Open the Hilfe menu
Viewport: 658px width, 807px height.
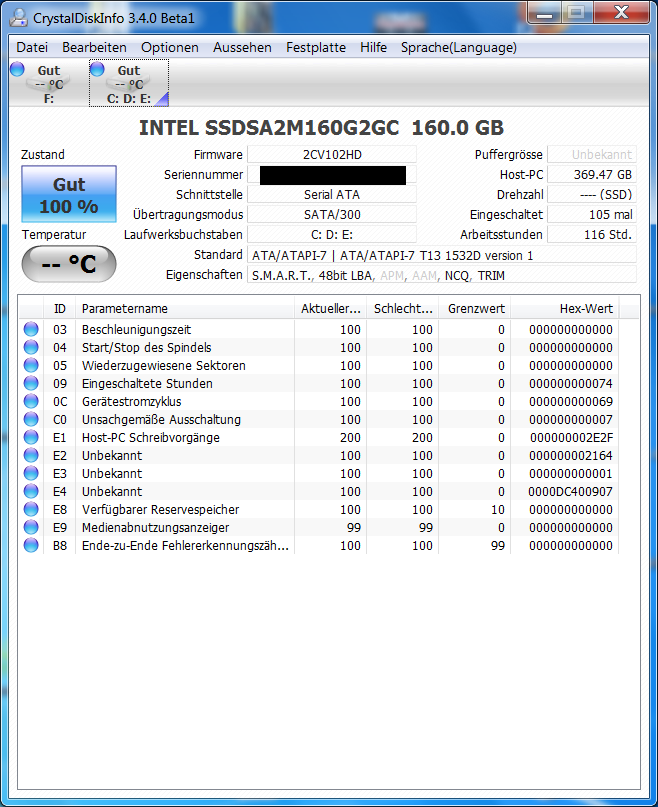pos(373,47)
